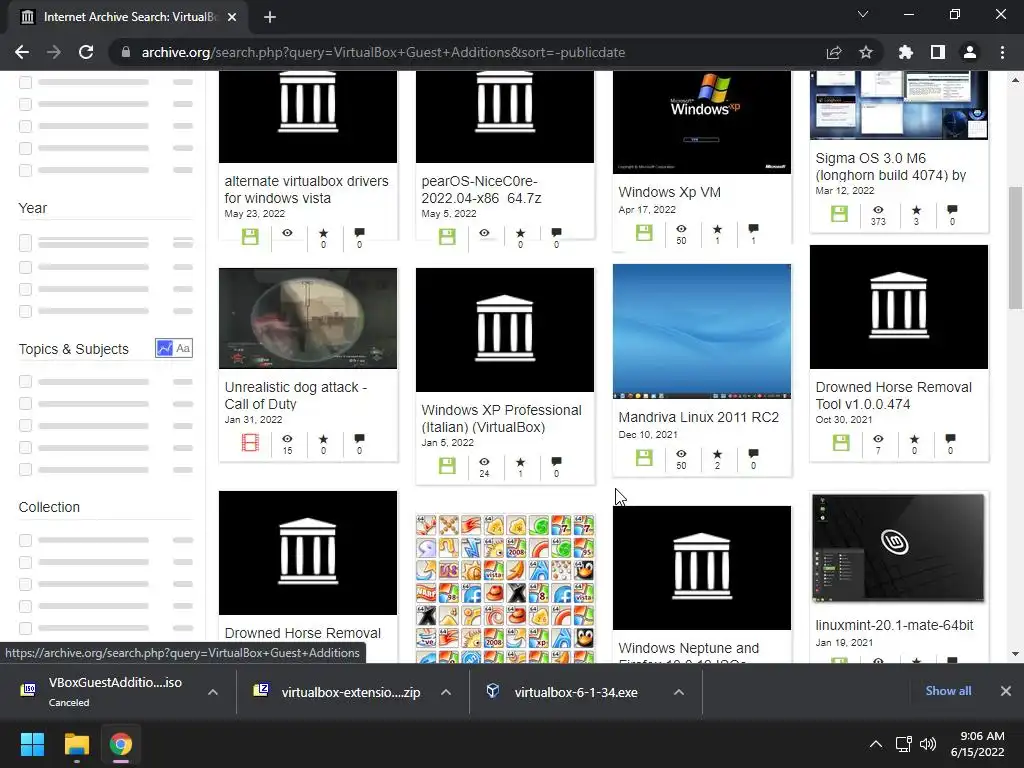Expand options for virtualbox-extension zip download

click(446, 692)
